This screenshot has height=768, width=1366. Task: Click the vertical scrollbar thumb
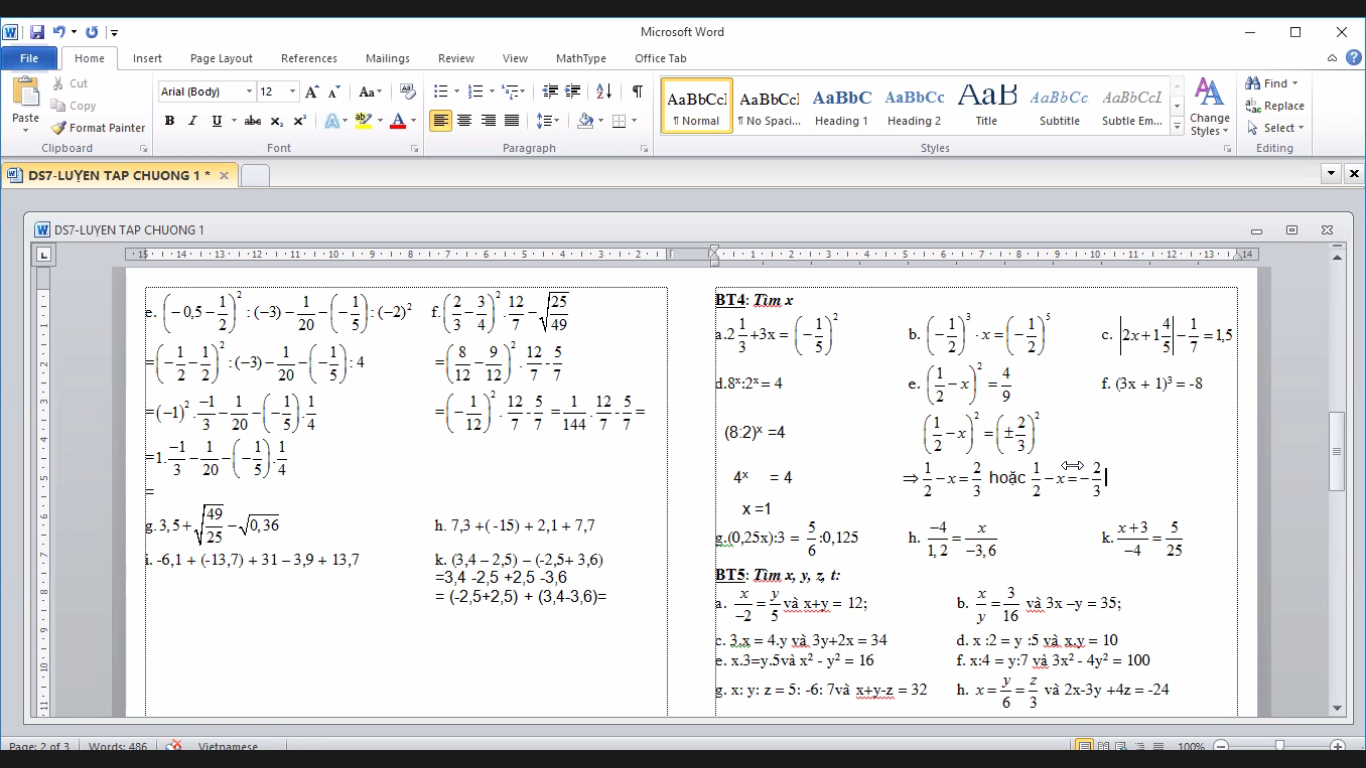[1337, 451]
